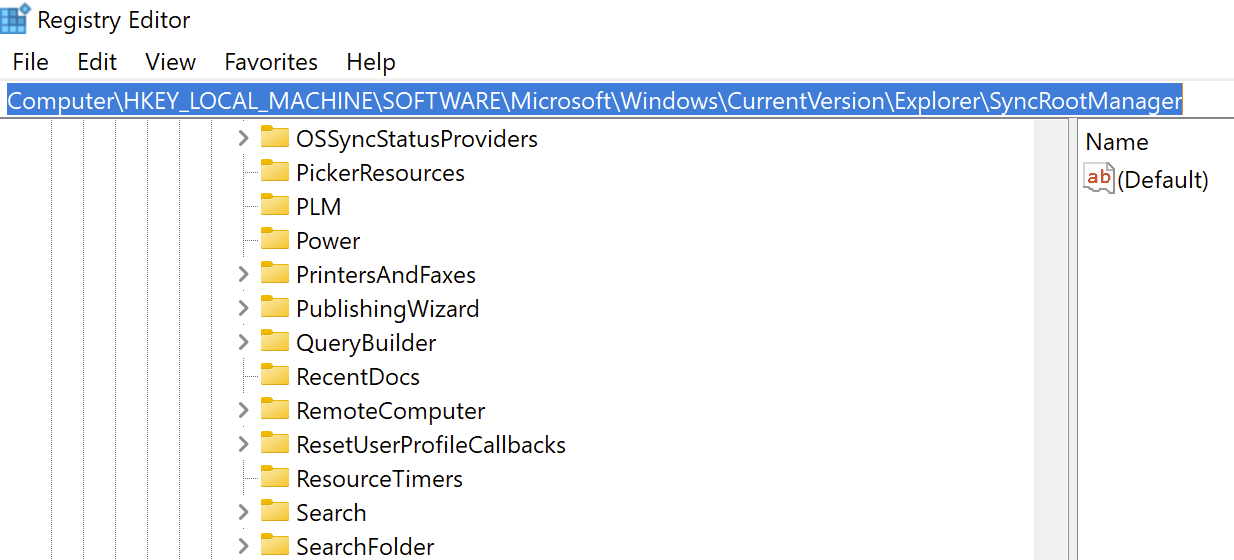This screenshot has height=560, width=1234.
Task: Click the Power folder icon
Action: pos(274,240)
